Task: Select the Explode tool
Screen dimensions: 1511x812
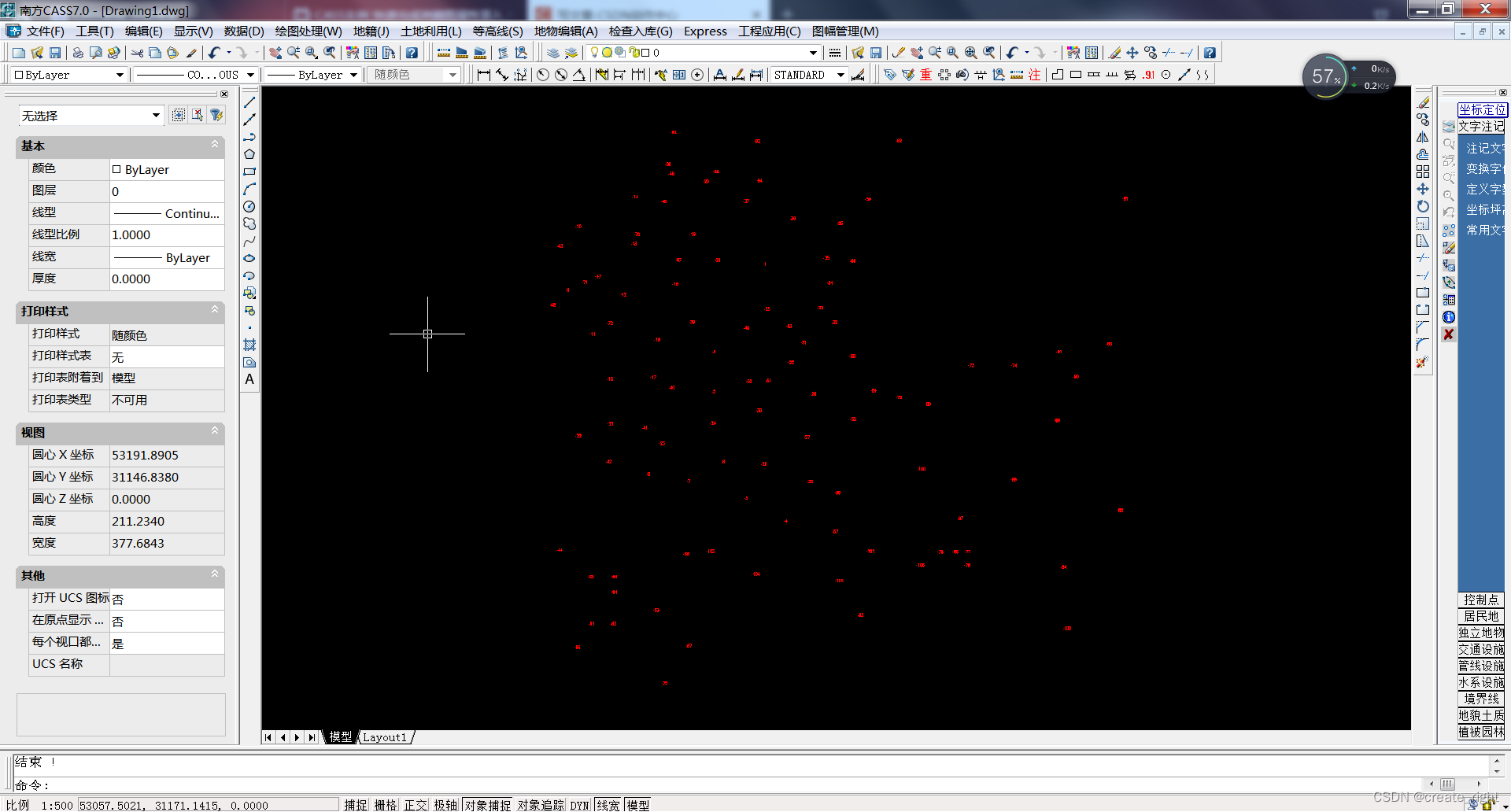Action: [1423, 362]
